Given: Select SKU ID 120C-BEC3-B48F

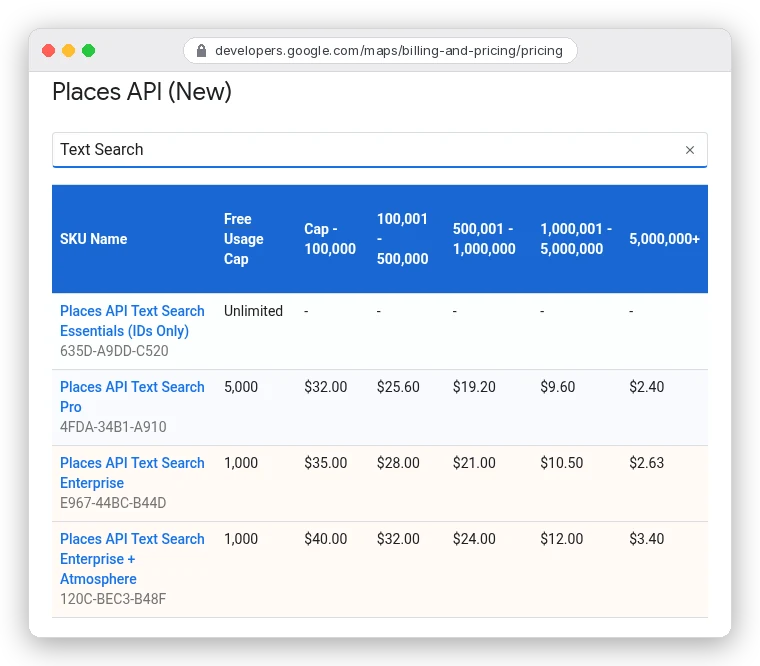Looking at the screenshot, I should pos(113,599).
